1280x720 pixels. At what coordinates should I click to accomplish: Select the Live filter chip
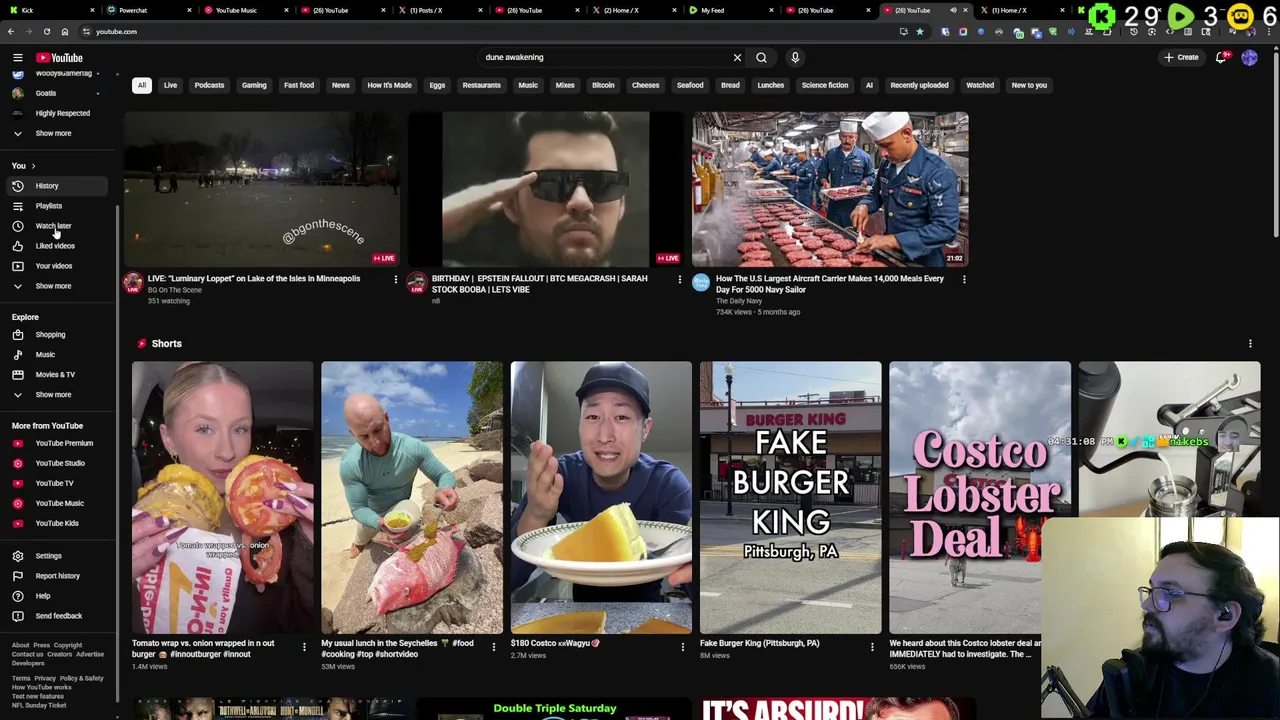coord(170,85)
